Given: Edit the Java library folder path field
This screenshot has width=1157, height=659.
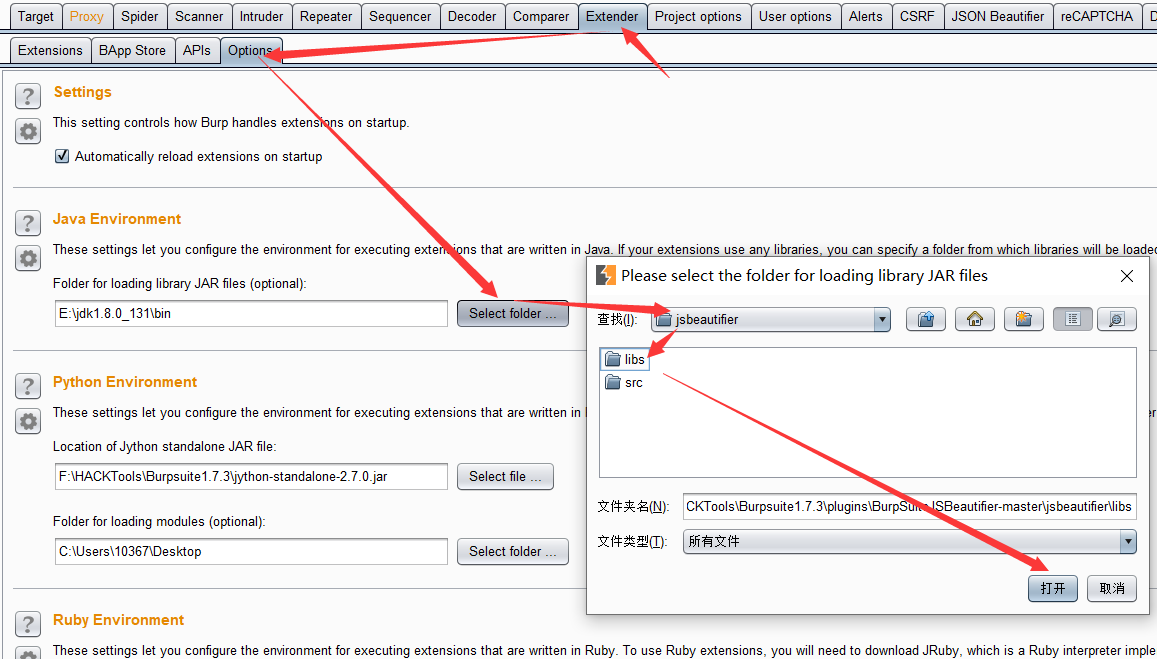Looking at the screenshot, I should pos(251,314).
